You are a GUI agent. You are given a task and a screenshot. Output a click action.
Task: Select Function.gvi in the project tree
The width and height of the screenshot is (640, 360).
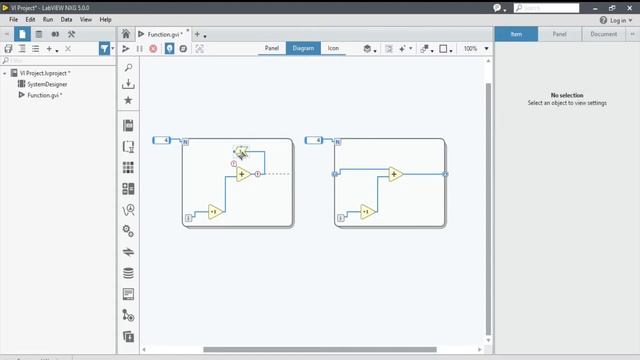pos(44,95)
